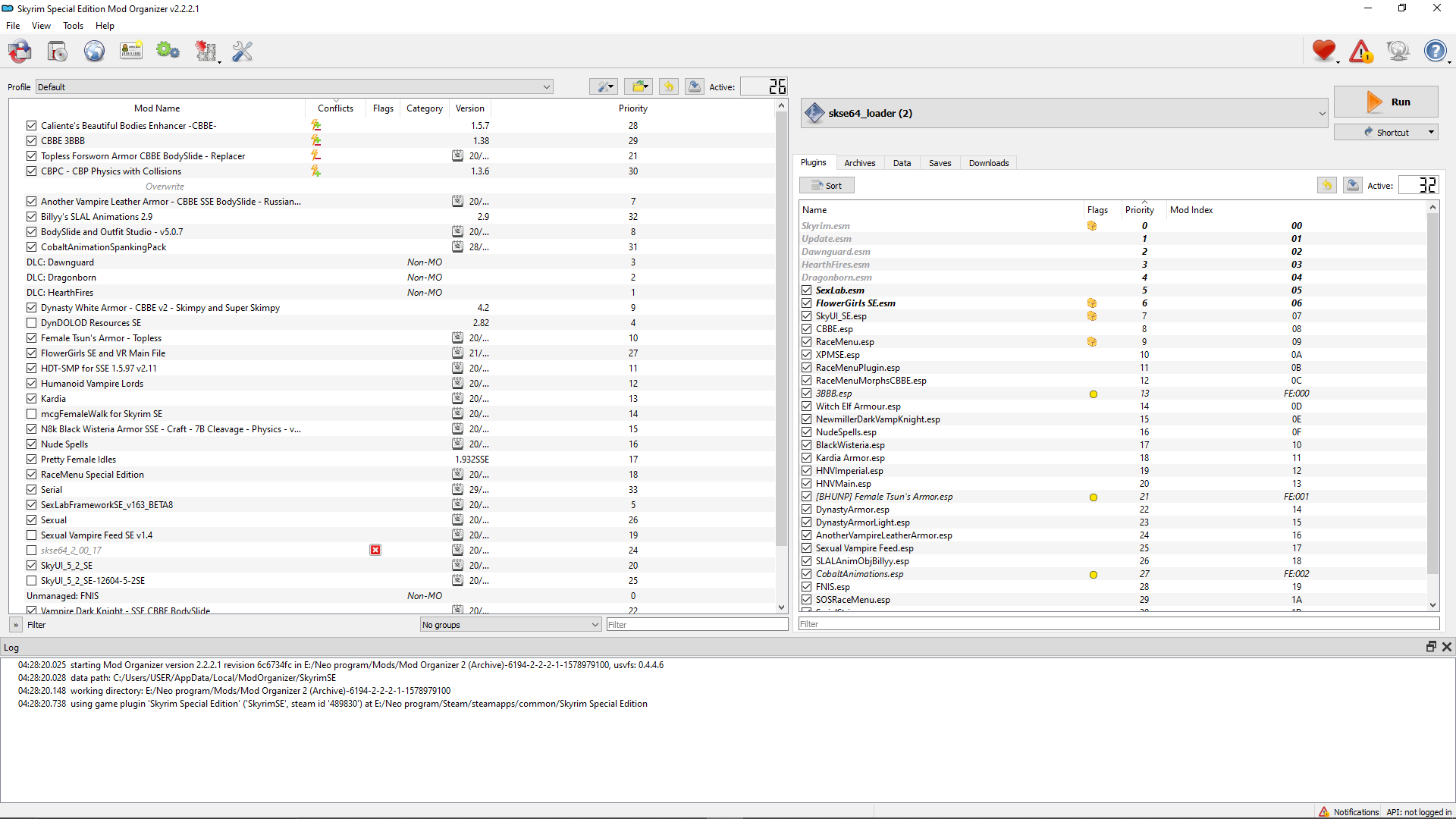Click conflict icon for CBPC - CBP Physics
Screen dimensions: 1456x819
315,171
